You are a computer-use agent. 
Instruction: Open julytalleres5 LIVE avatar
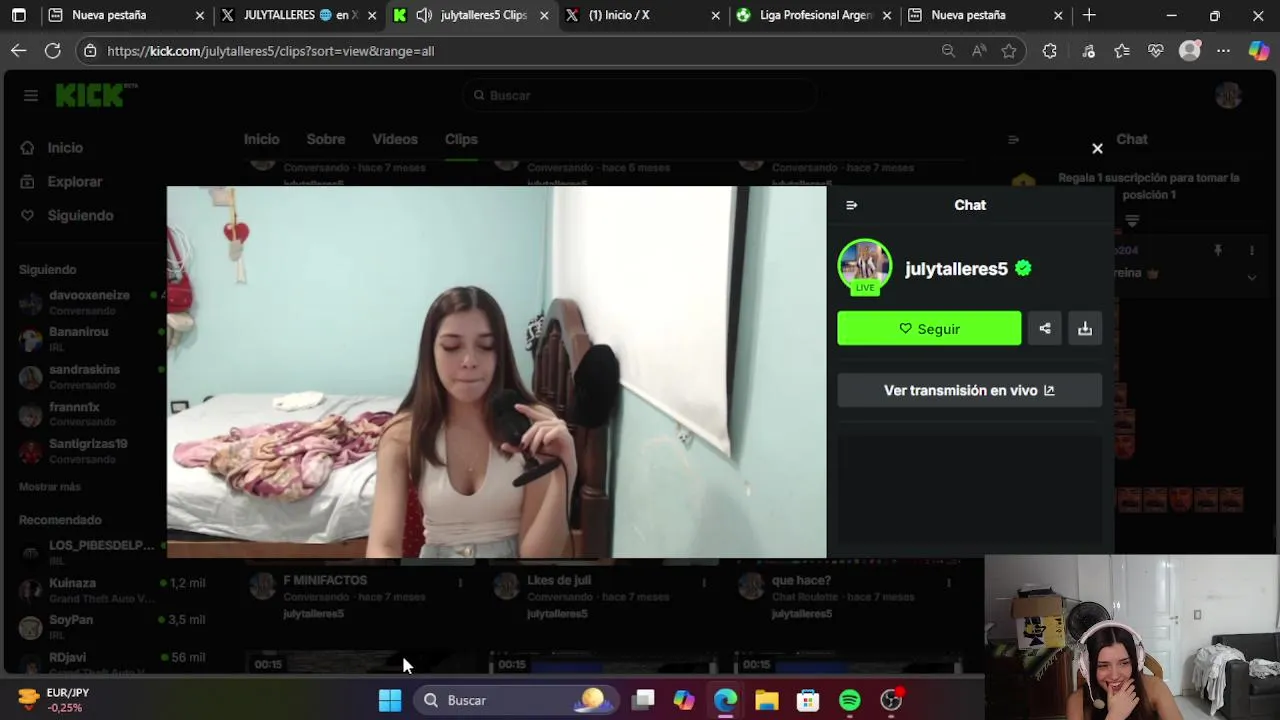865,267
